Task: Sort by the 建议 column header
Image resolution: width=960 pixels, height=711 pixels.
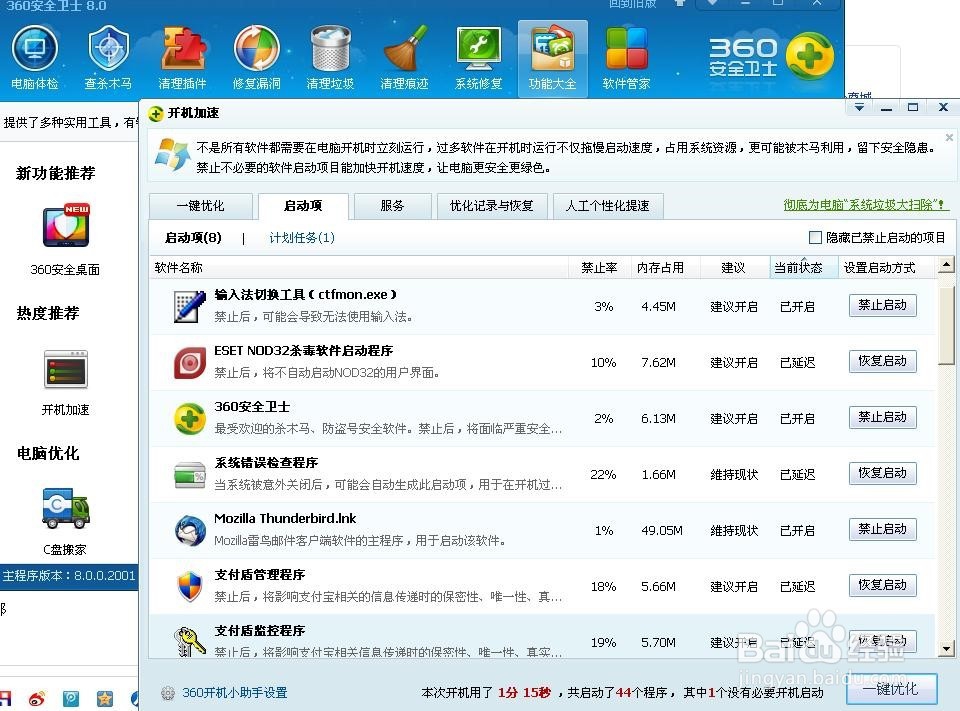Action: click(x=733, y=268)
